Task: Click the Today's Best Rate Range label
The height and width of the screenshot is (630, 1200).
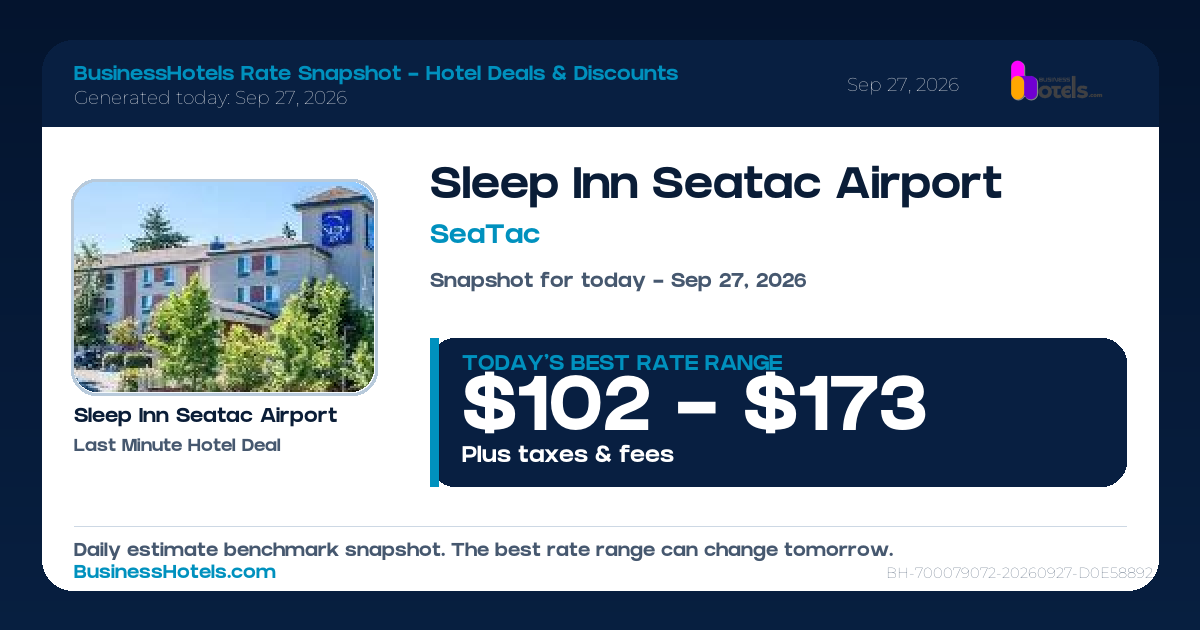Action: 622,363
